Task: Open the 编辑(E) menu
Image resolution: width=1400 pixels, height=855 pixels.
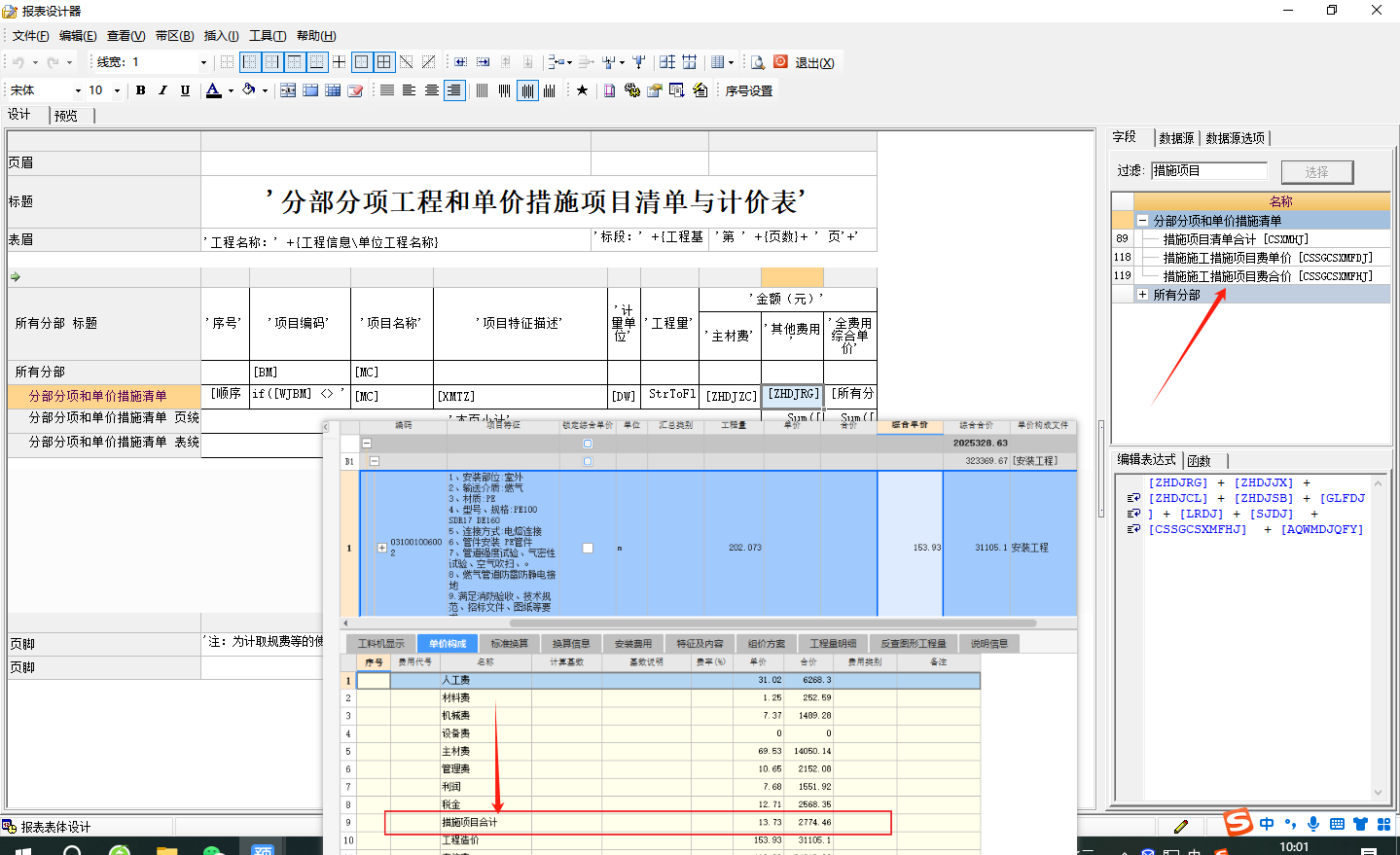Action: click(78, 36)
